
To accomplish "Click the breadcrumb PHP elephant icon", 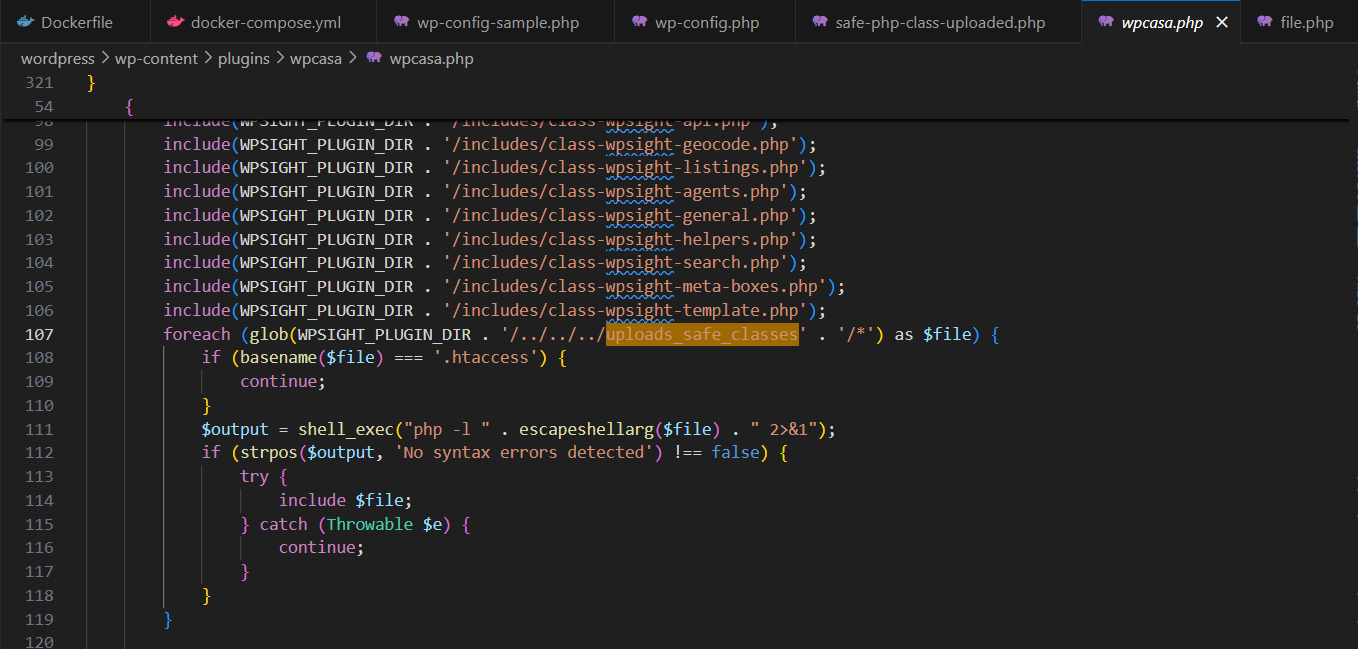I will click(374, 59).
